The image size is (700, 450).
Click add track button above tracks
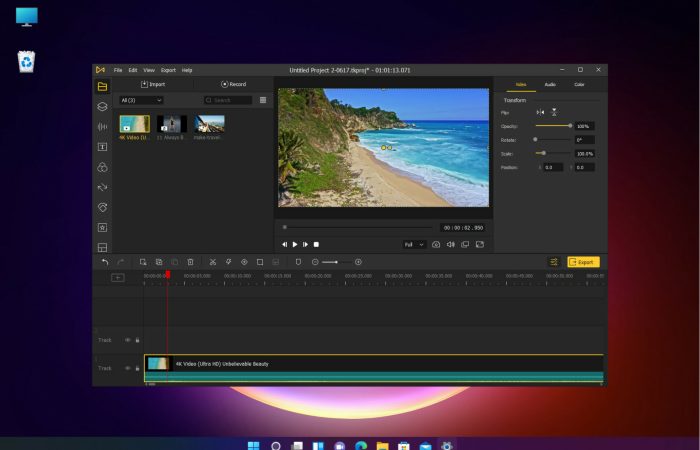click(x=117, y=278)
